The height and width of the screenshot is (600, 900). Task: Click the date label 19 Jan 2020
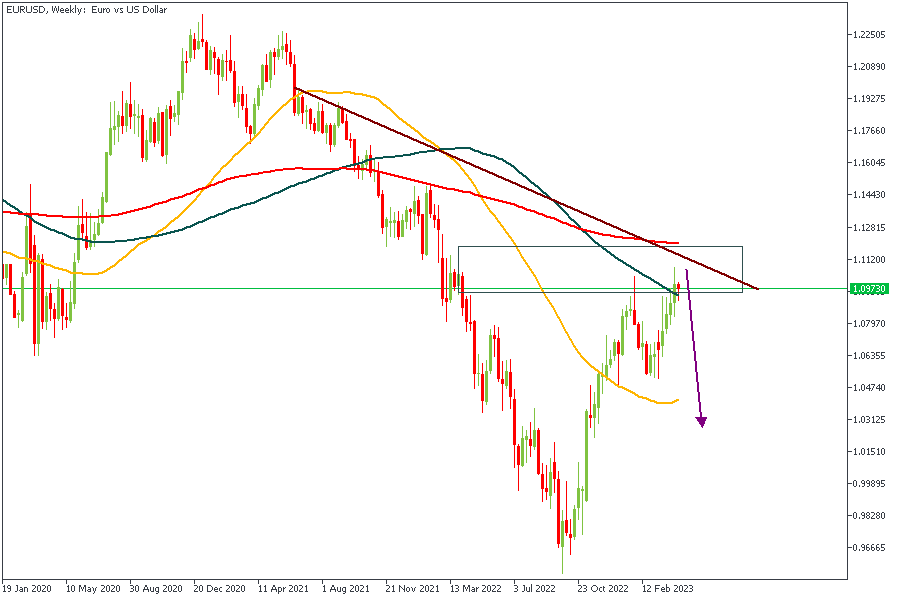tap(26, 589)
